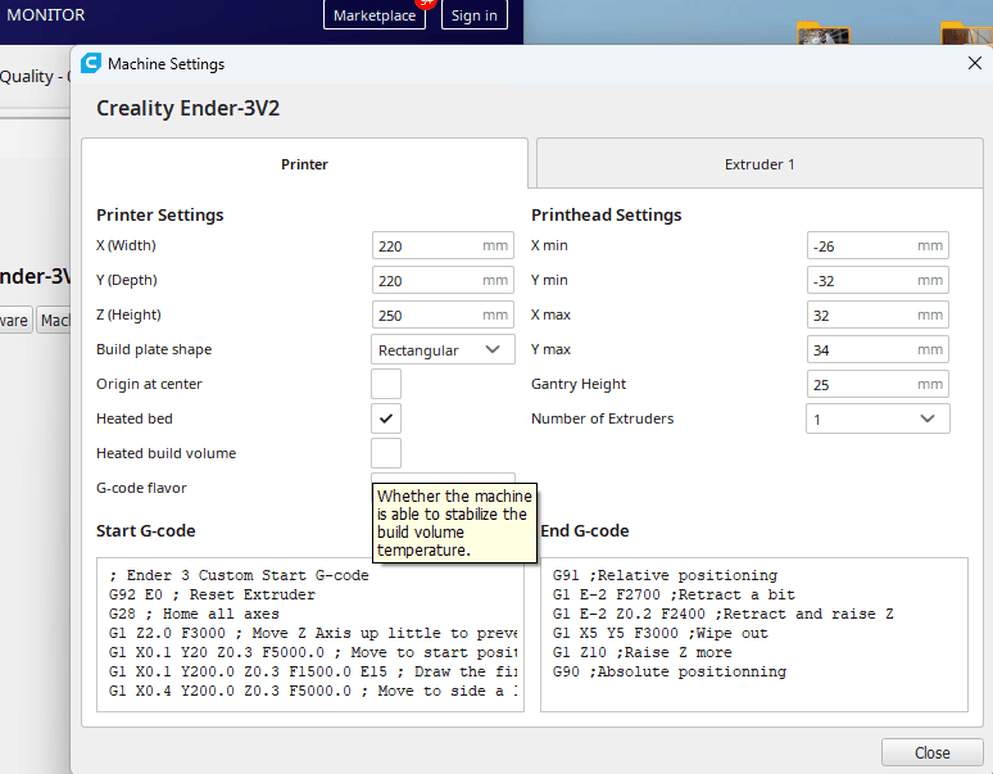Click the 'G91 ;Relative positioning' line
Screen dimensions: 993x774
(x=665, y=575)
